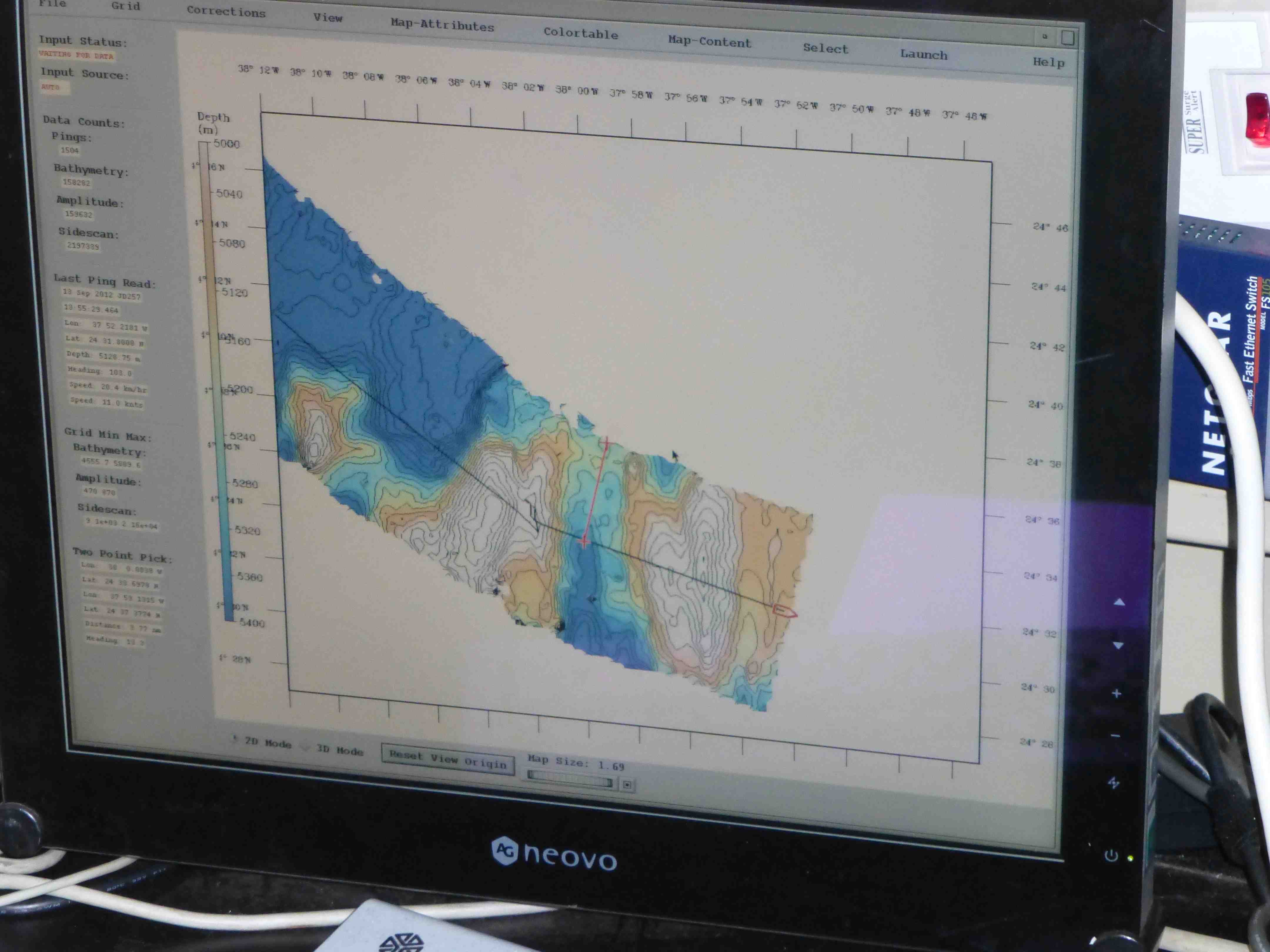Open the Help menu
The image size is (1270, 952).
[x=1048, y=62]
